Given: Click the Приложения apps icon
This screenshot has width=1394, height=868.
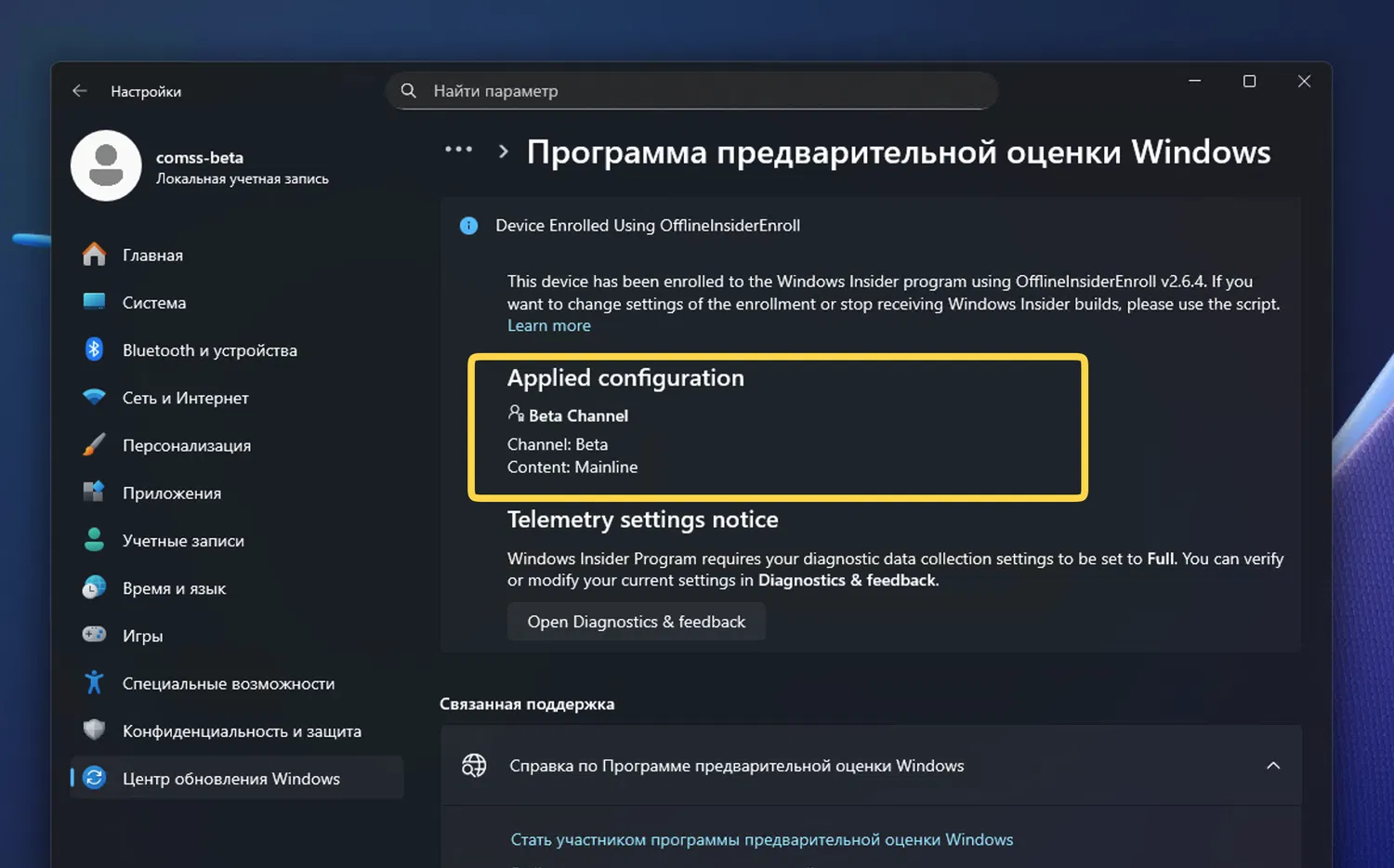Looking at the screenshot, I should coord(94,493).
